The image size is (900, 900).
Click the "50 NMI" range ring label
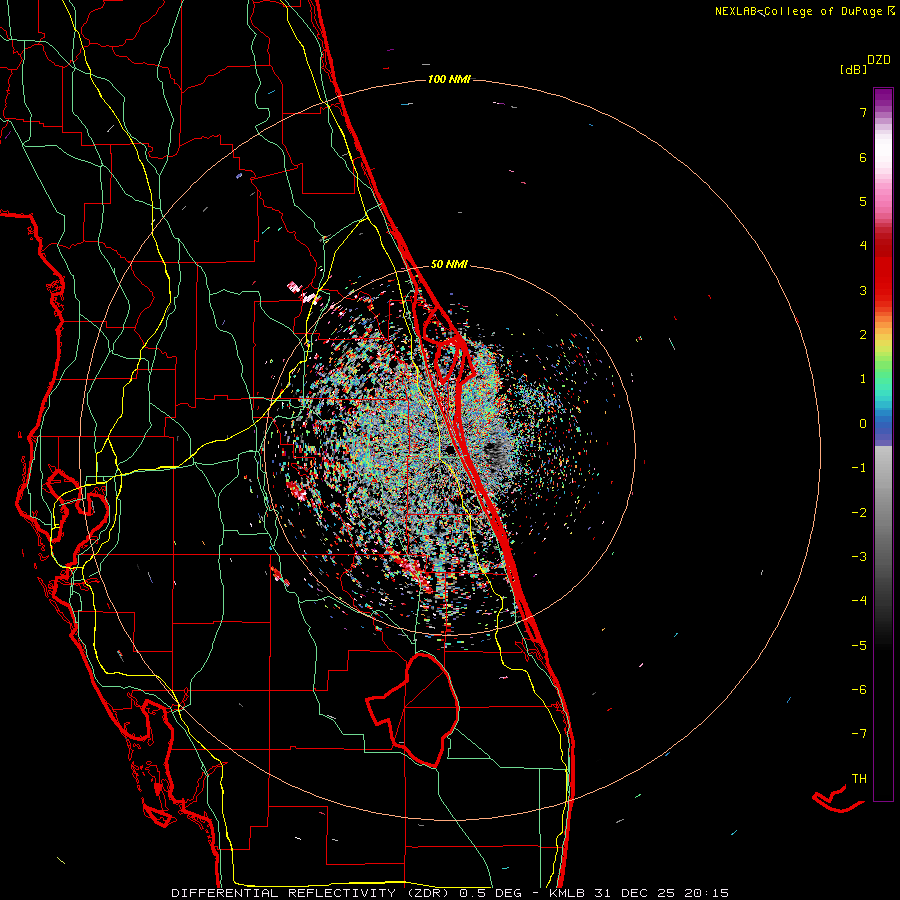(449, 264)
